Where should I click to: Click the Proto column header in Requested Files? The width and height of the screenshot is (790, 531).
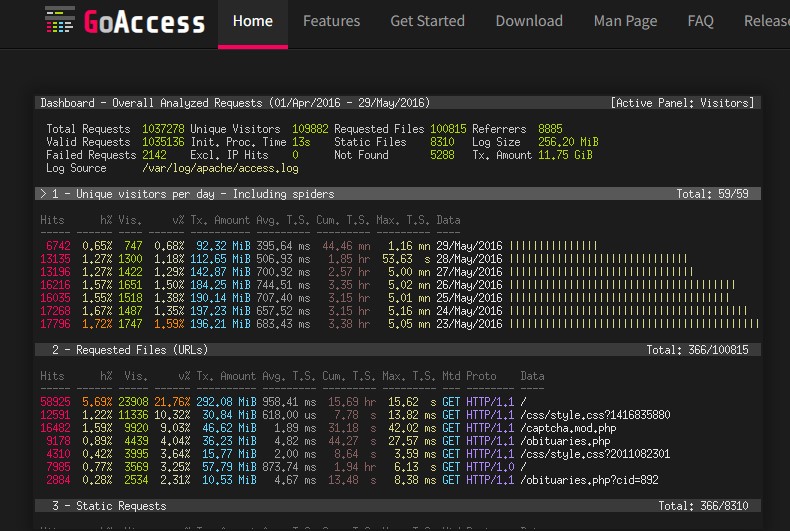tap(481, 376)
